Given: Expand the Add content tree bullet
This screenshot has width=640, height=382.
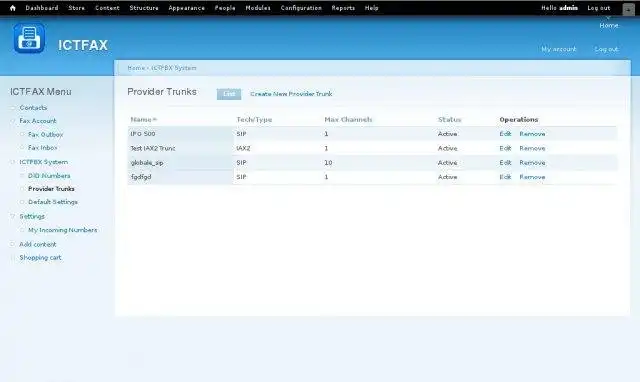Looking at the screenshot, I should click(13, 244).
